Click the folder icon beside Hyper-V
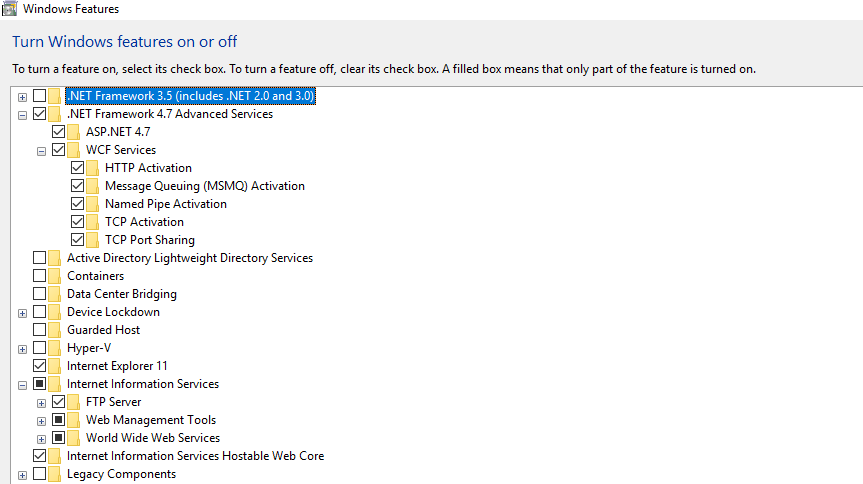Screen dimensions: 863x484 [x=54, y=348]
